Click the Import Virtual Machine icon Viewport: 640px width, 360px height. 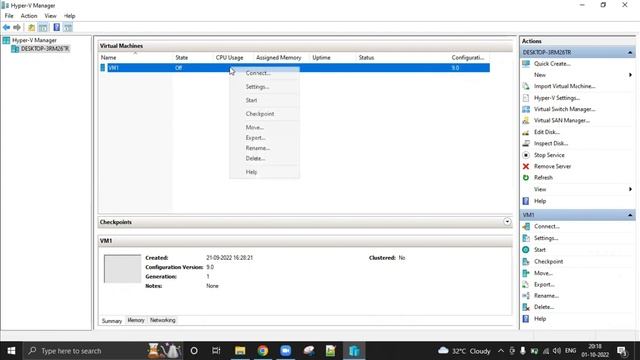tap(526, 86)
